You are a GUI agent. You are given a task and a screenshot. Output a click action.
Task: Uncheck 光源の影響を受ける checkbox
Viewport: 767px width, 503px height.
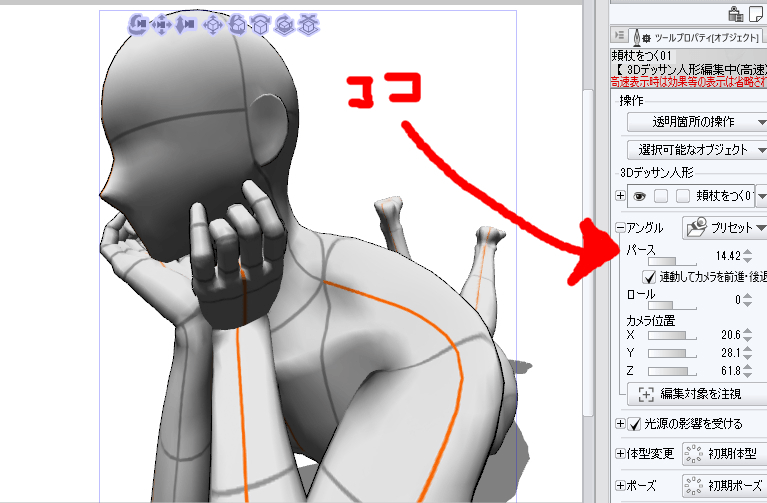(634, 424)
